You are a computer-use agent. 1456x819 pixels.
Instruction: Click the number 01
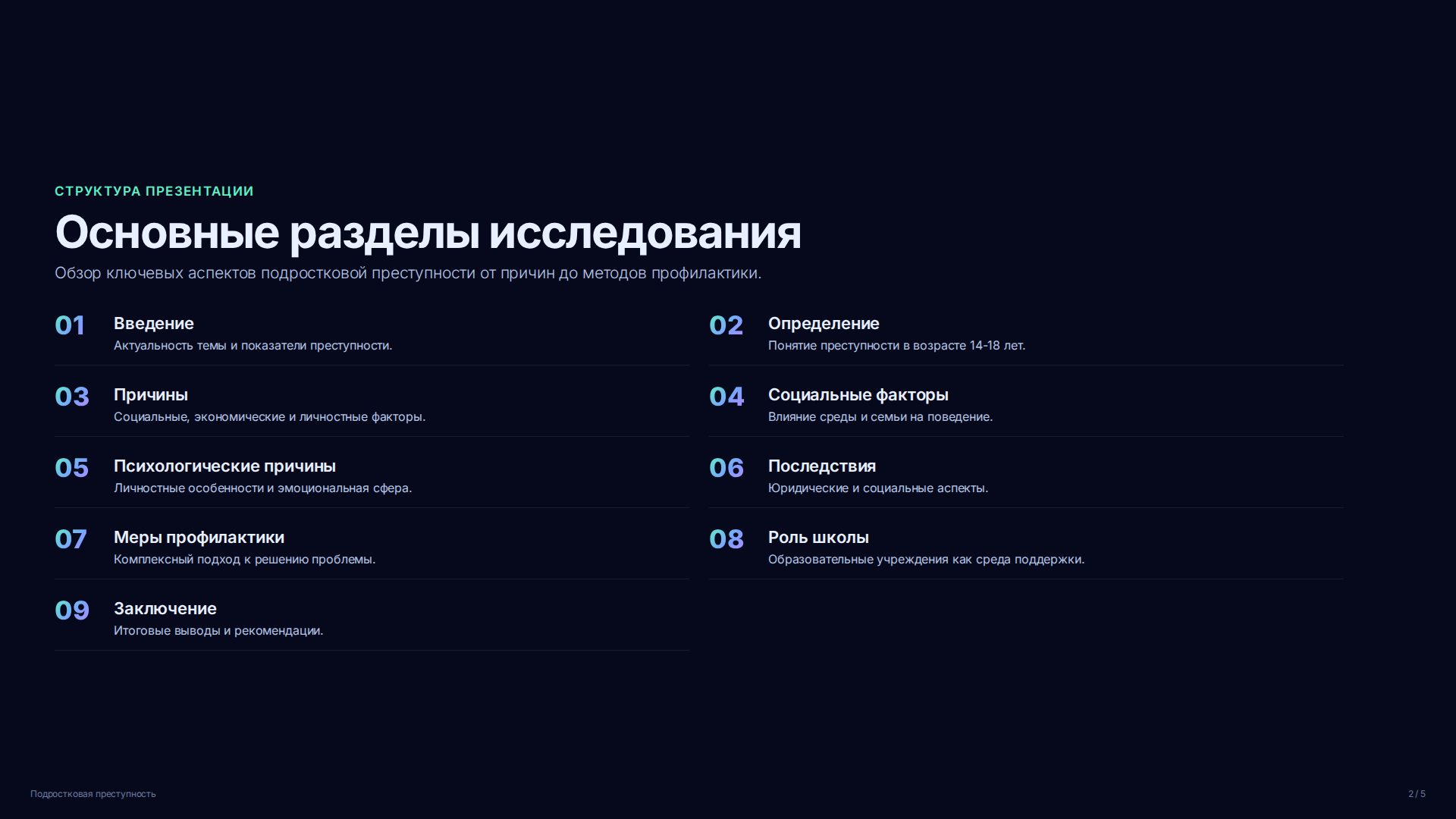(x=70, y=325)
